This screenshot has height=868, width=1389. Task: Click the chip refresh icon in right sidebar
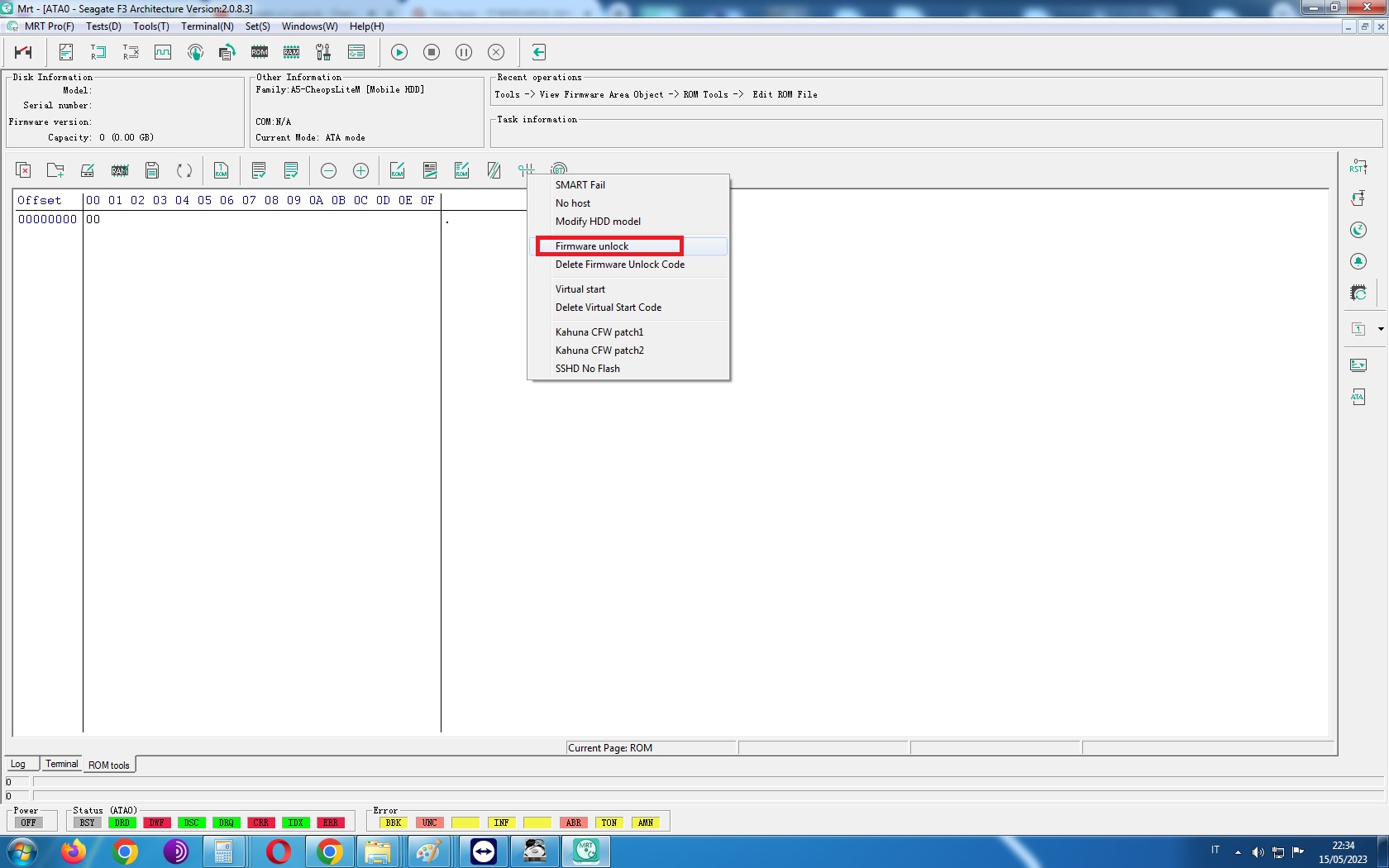pyautogui.click(x=1358, y=293)
